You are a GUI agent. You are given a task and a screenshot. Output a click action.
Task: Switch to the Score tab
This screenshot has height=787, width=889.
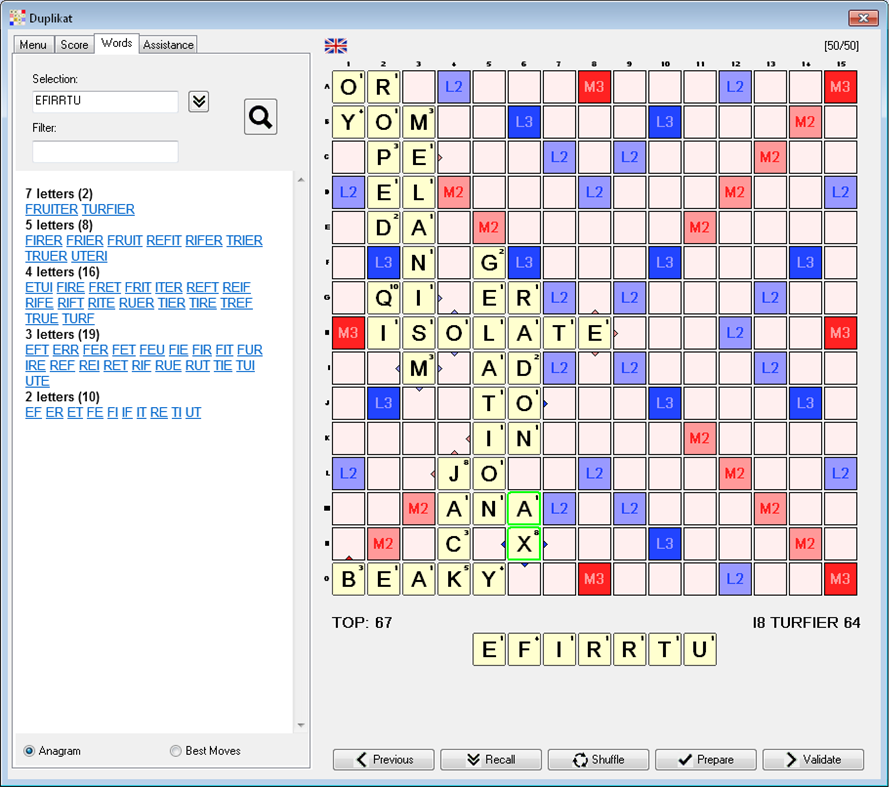[74, 44]
